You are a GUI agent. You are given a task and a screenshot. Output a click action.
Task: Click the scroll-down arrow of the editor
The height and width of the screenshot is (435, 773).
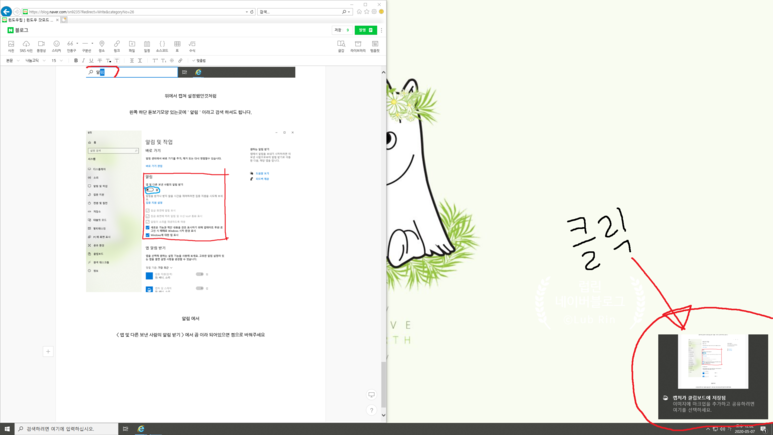(x=384, y=415)
